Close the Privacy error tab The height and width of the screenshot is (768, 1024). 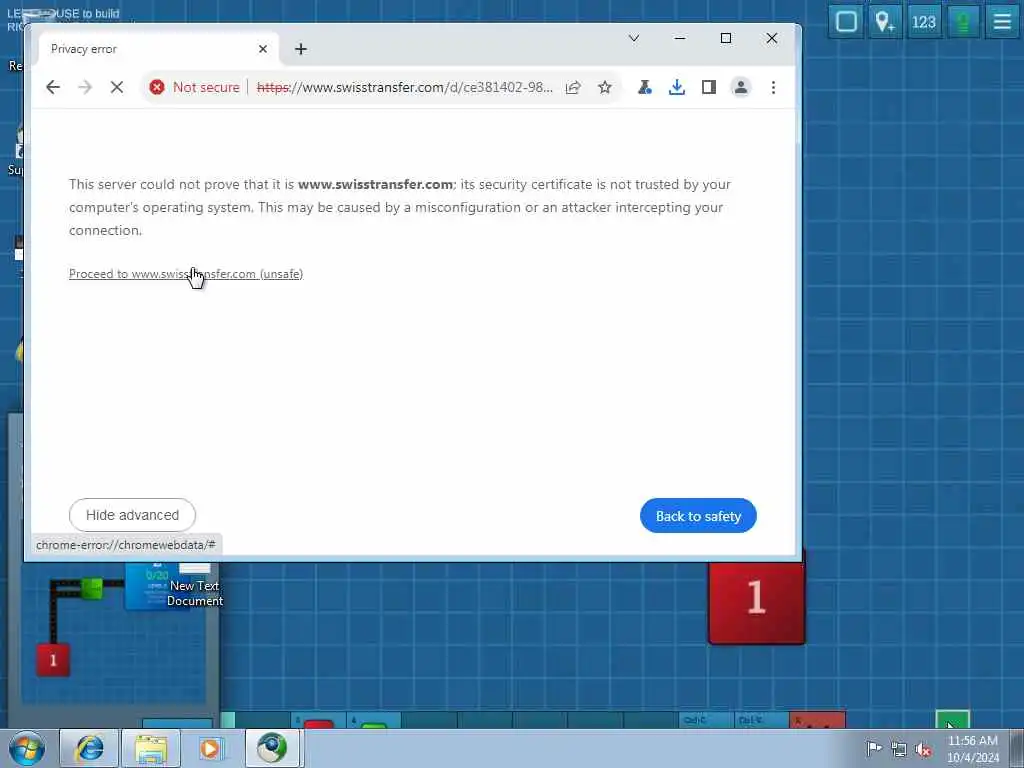pyautogui.click(x=263, y=49)
